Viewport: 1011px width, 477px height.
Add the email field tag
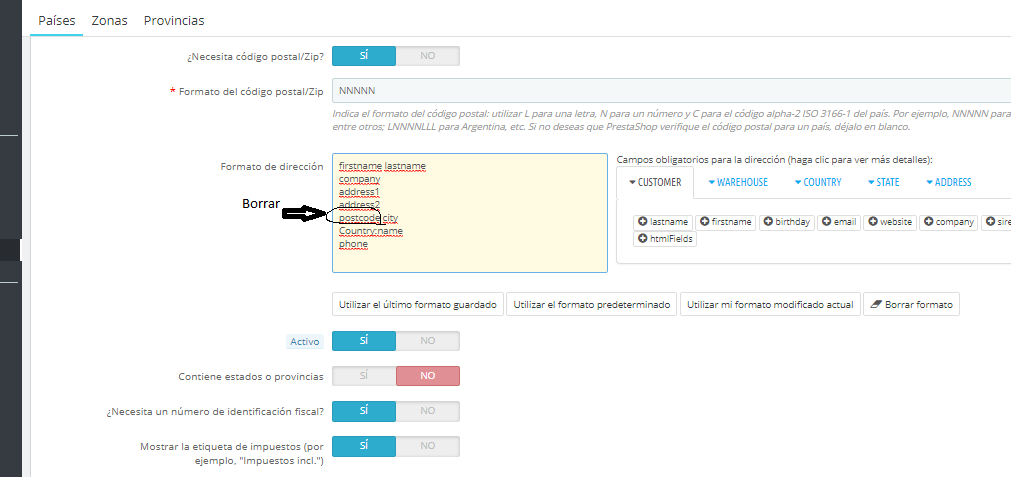pos(839,222)
